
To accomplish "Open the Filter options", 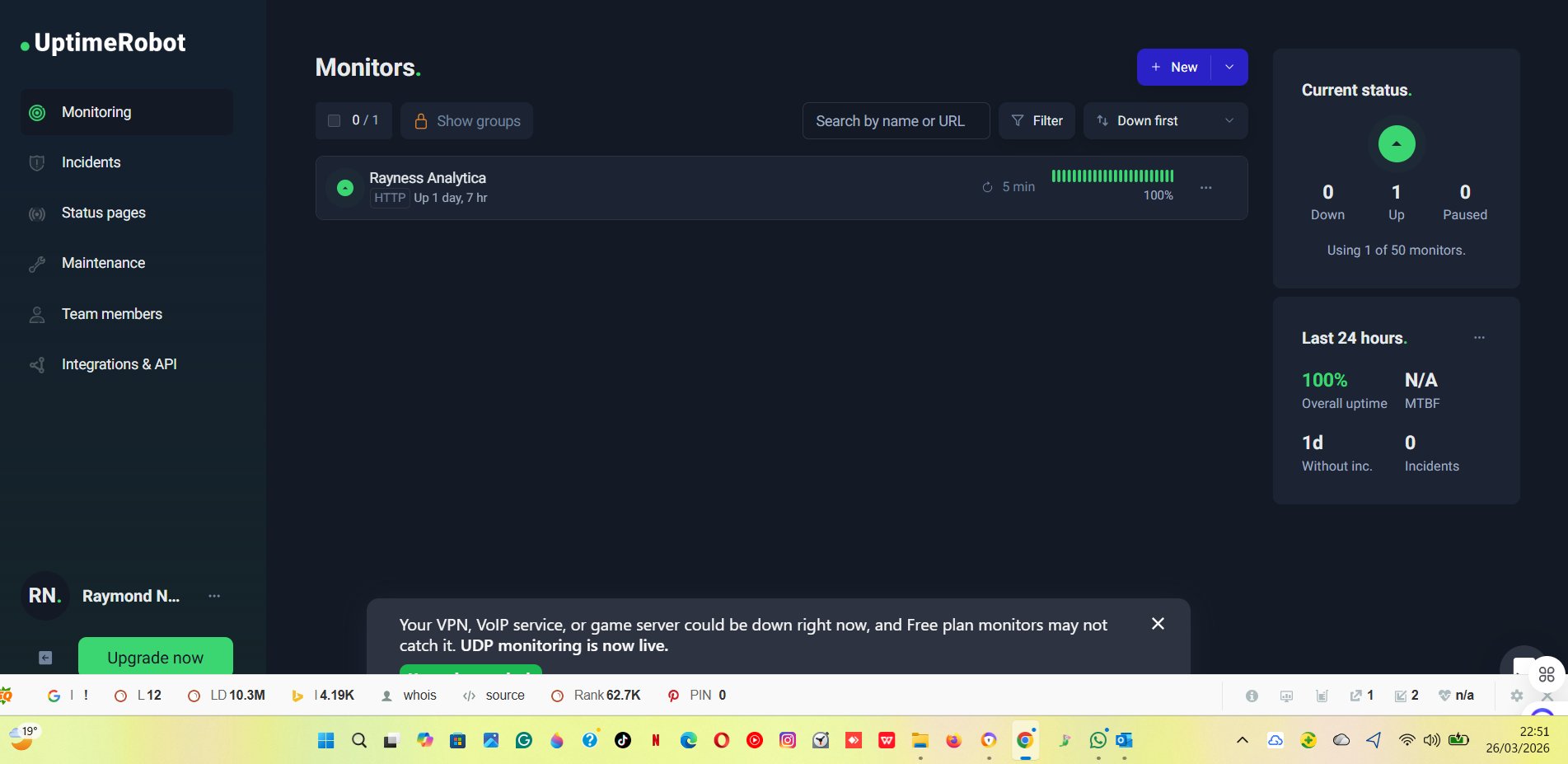I will point(1037,121).
